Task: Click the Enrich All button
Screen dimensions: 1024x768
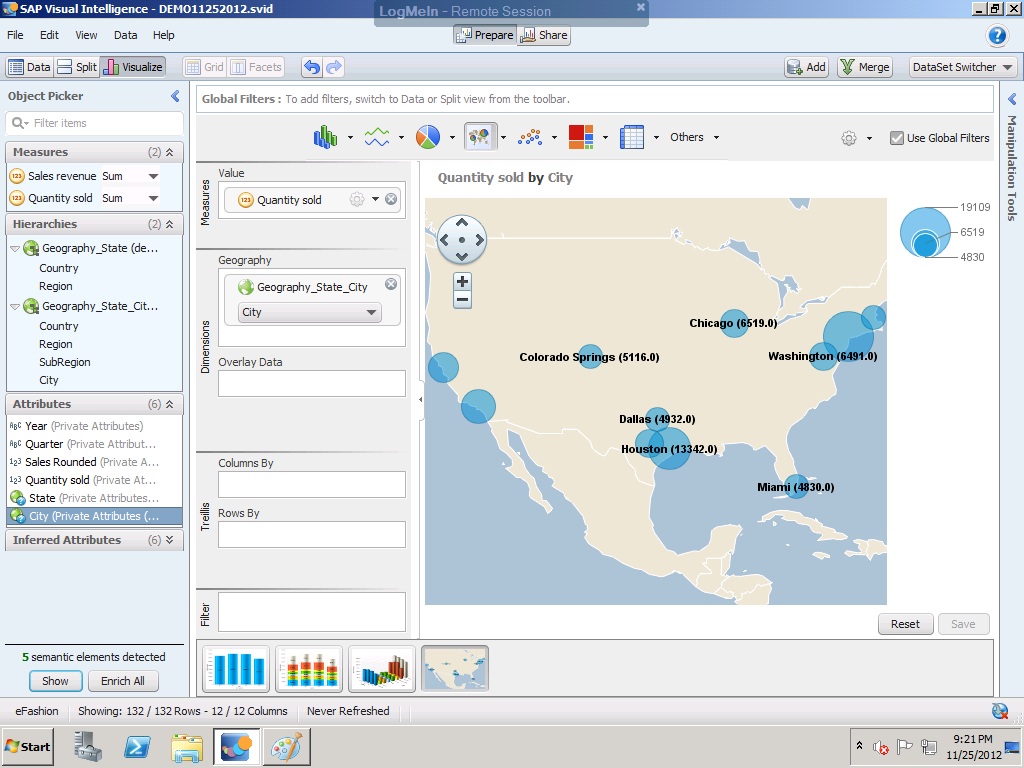Action: [x=123, y=681]
